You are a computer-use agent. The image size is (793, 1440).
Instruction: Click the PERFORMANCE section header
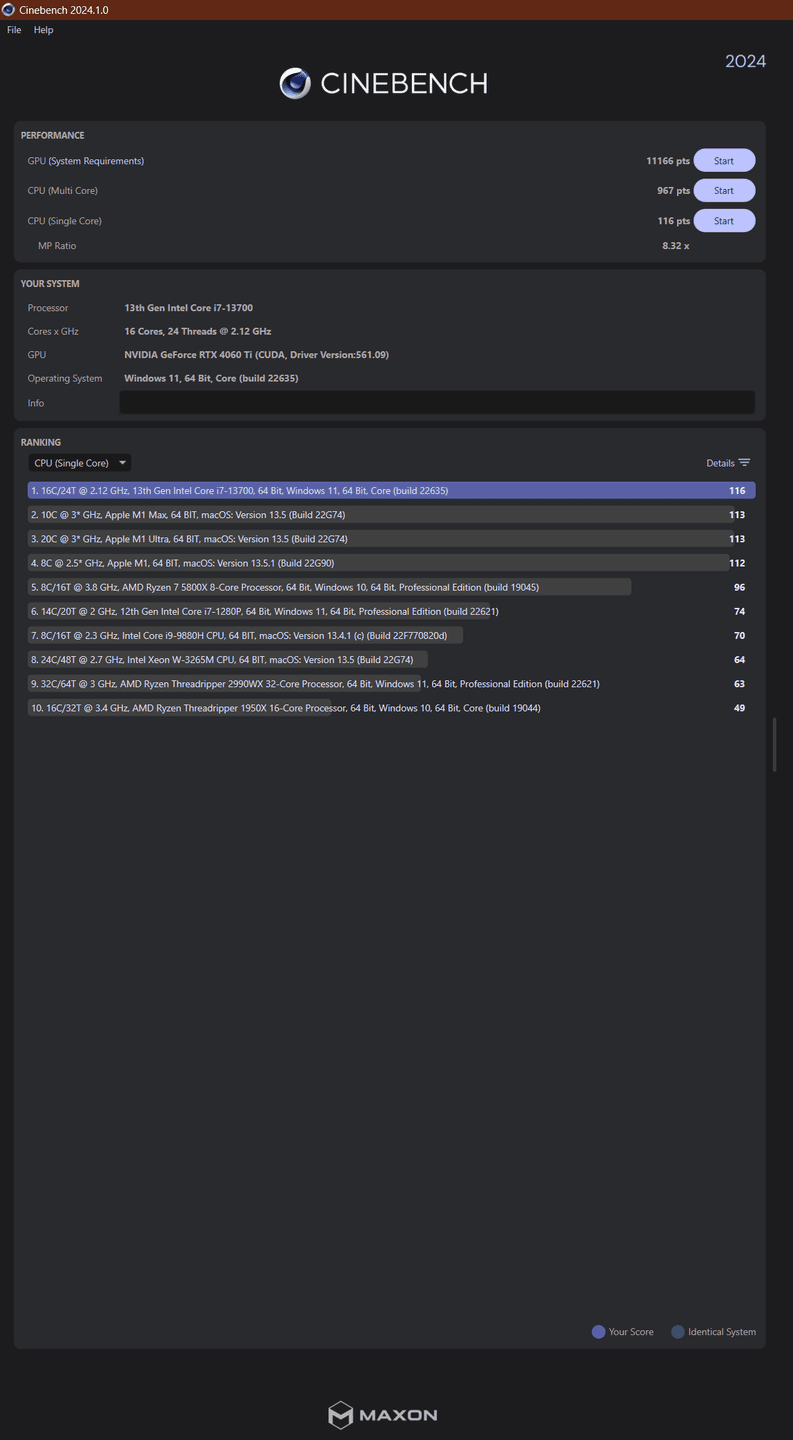point(53,135)
